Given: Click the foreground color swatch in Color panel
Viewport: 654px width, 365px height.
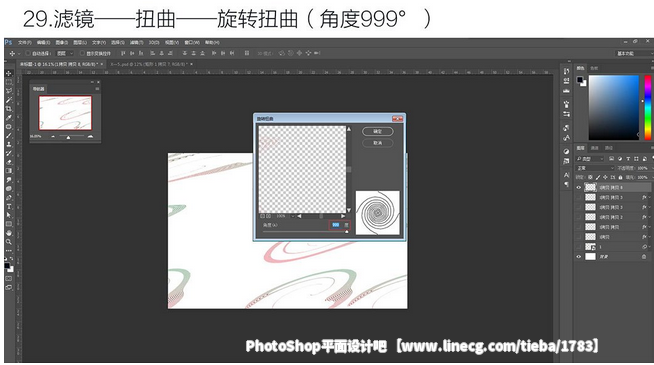Looking at the screenshot, I should point(580,79).
